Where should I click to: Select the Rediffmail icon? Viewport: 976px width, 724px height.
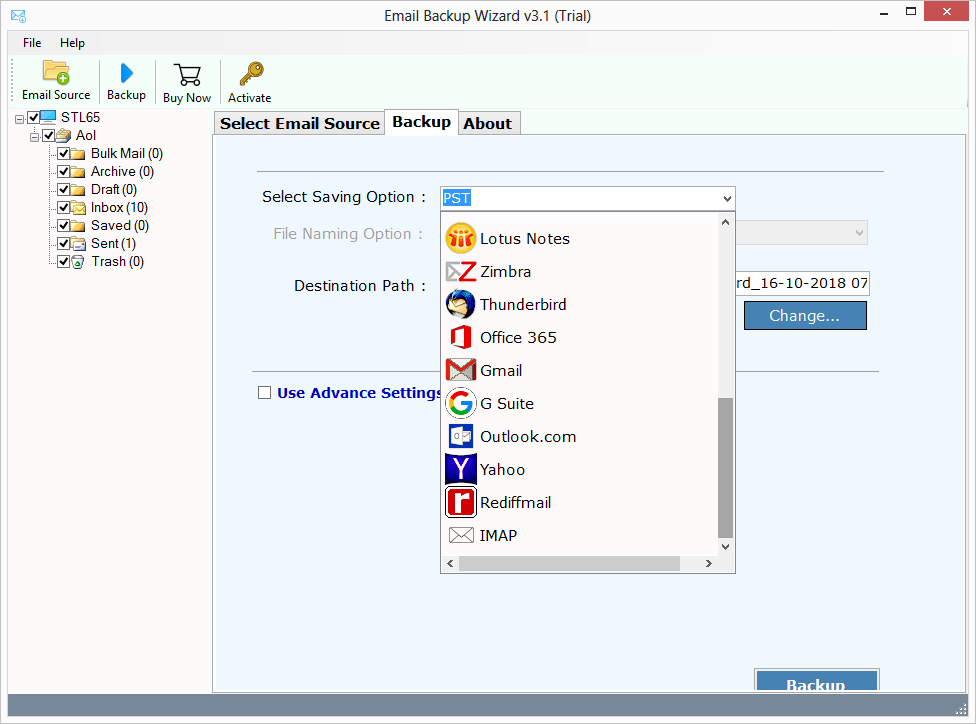[461, 502]
